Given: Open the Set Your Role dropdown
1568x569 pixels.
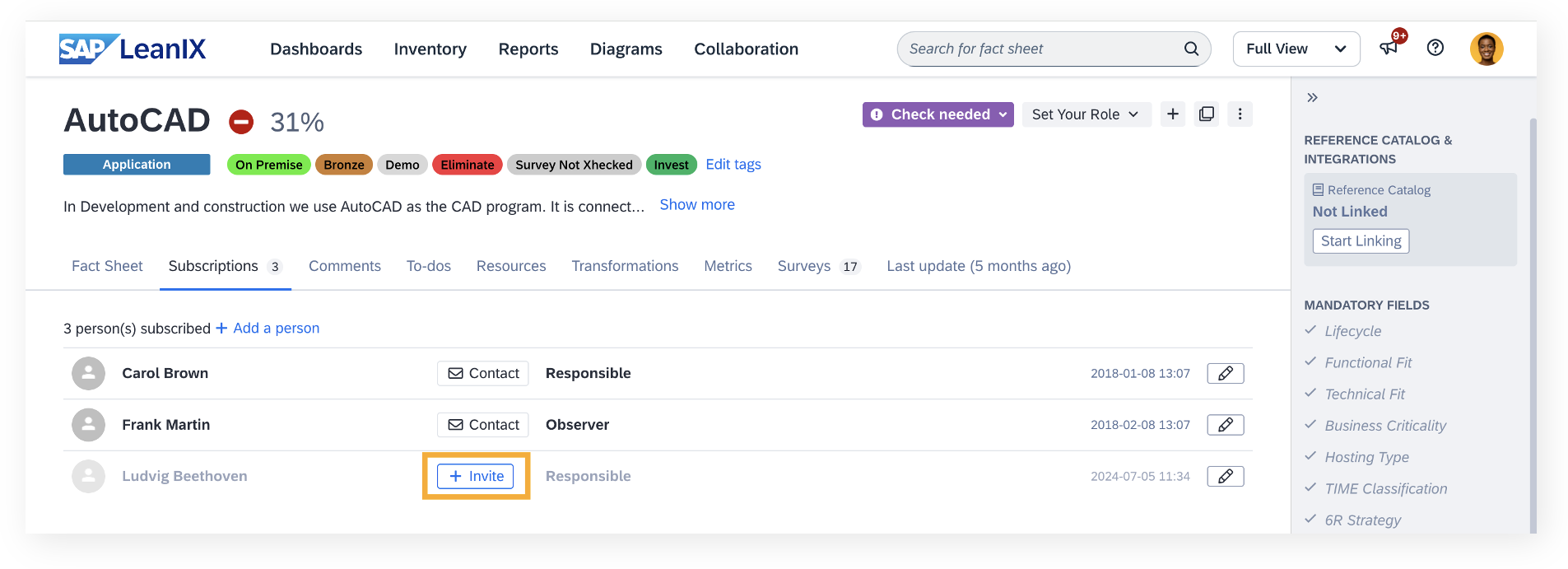Looking at the screenshot, I should [1086, 114].
